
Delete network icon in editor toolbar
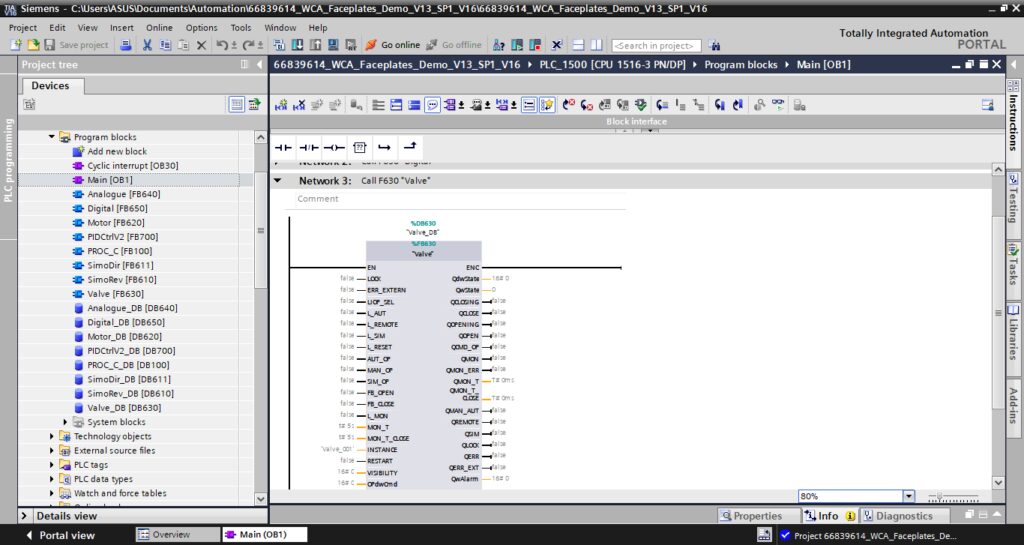pyautogui.click(x=299, y=104)
